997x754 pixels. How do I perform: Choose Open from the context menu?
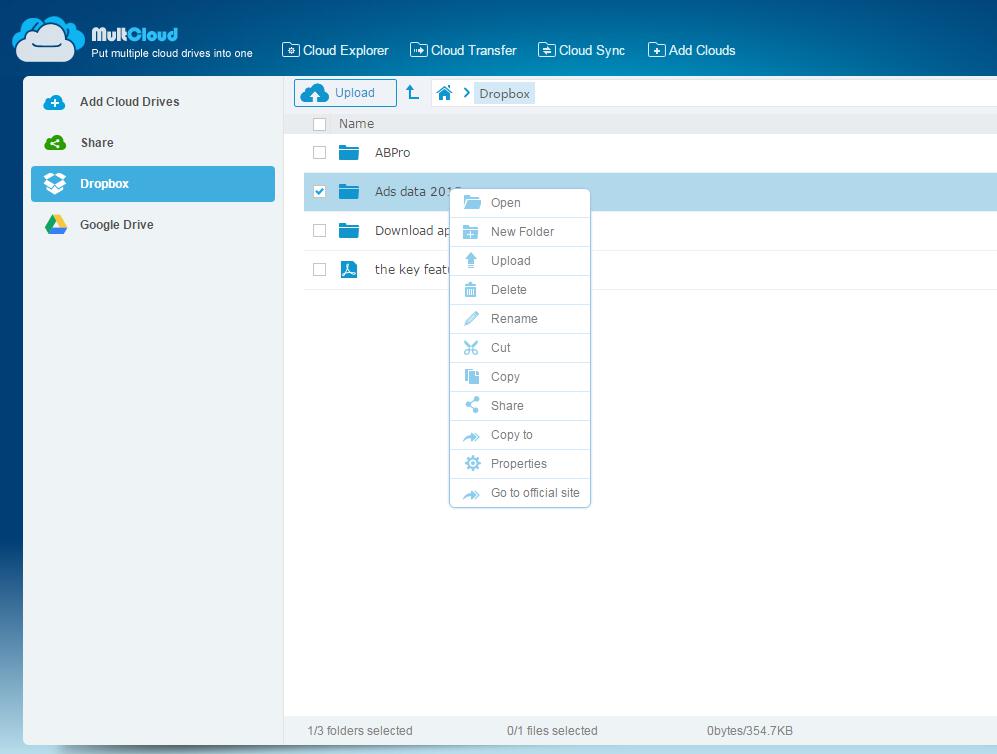520,203
